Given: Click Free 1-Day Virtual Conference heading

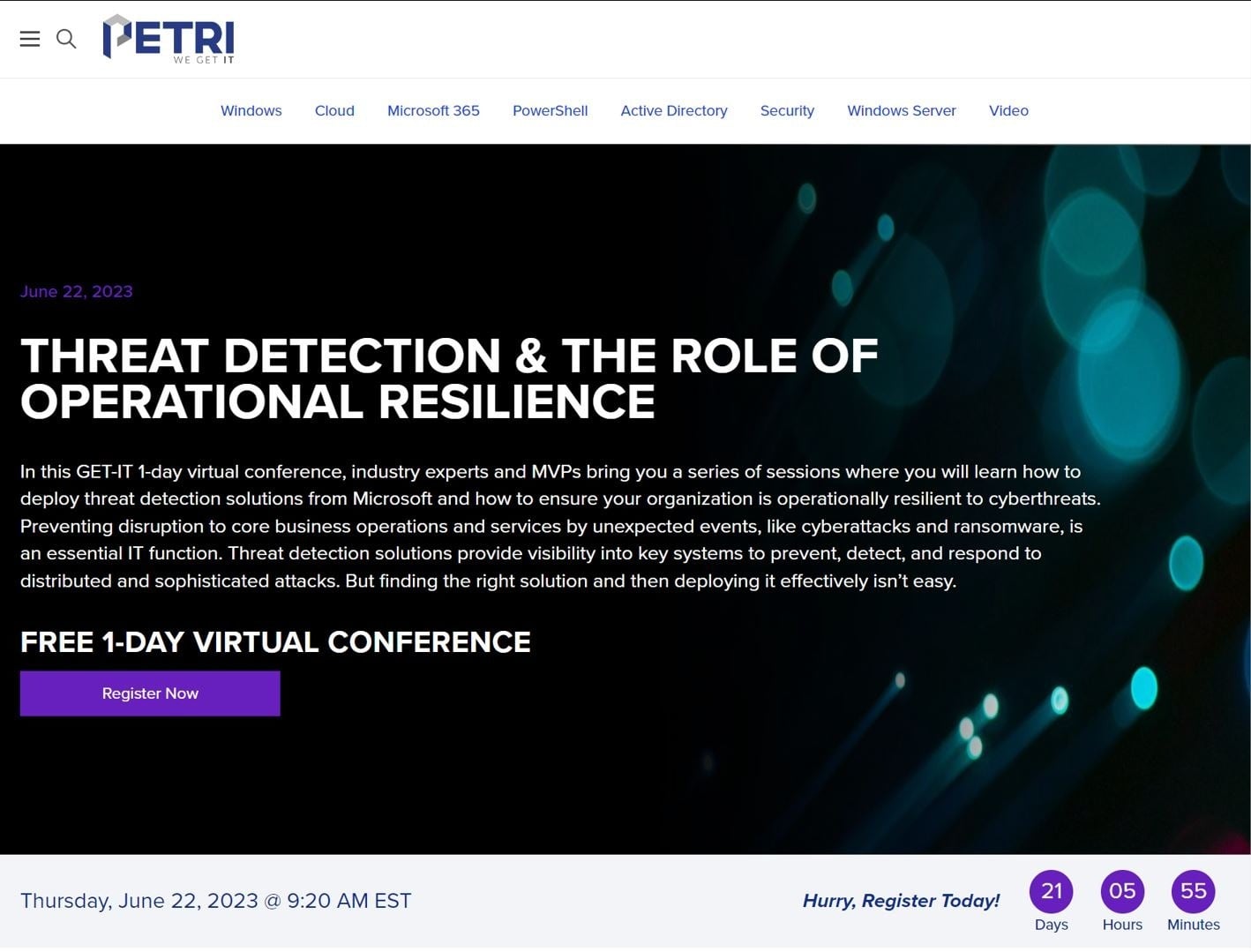Looking at the screenshot, I should pos(275,641).
